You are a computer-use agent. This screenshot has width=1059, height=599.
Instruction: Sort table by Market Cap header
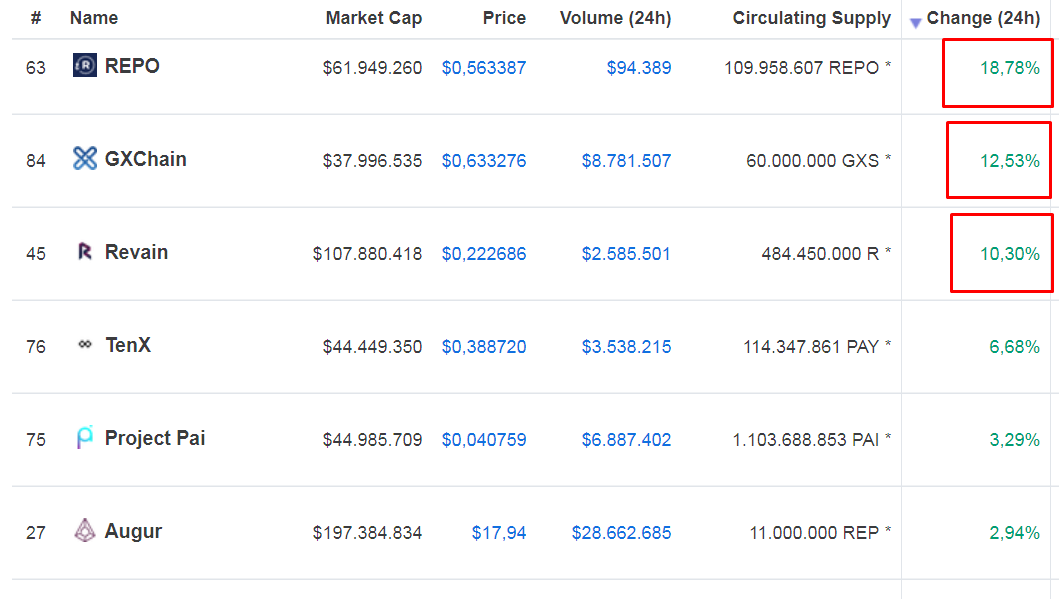[373, 18]
